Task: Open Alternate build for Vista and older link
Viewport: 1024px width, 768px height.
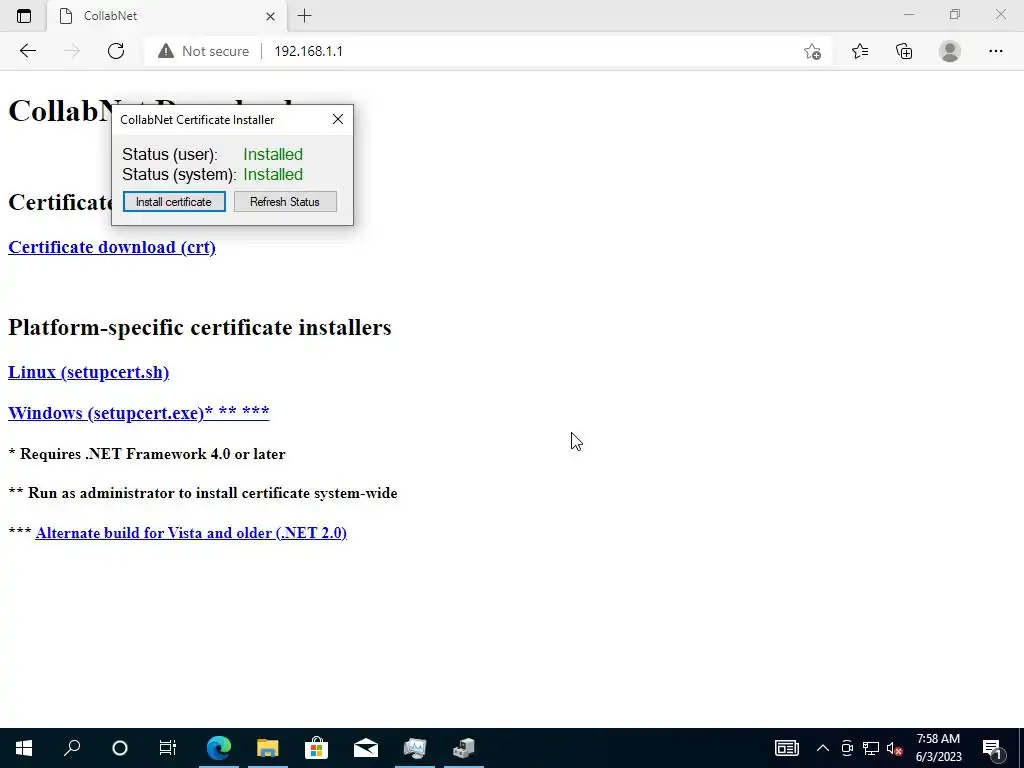Action: 191,533
